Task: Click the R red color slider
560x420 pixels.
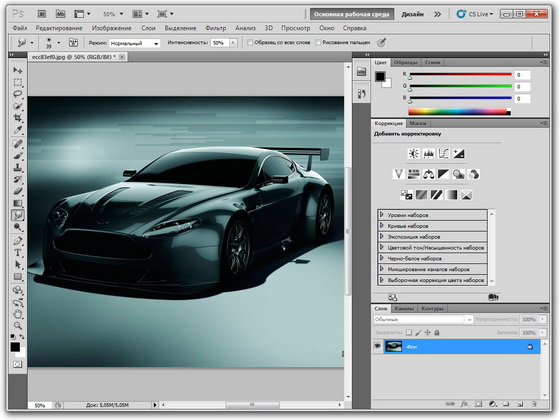Action: coord(461,74)
